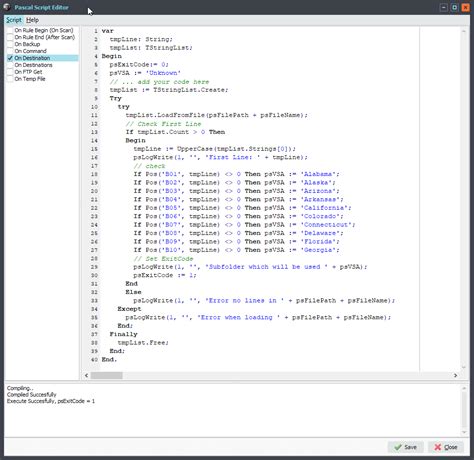Uncheck the On Destination checkbox
Screen dimensions: 474x460
coord(10,58)
